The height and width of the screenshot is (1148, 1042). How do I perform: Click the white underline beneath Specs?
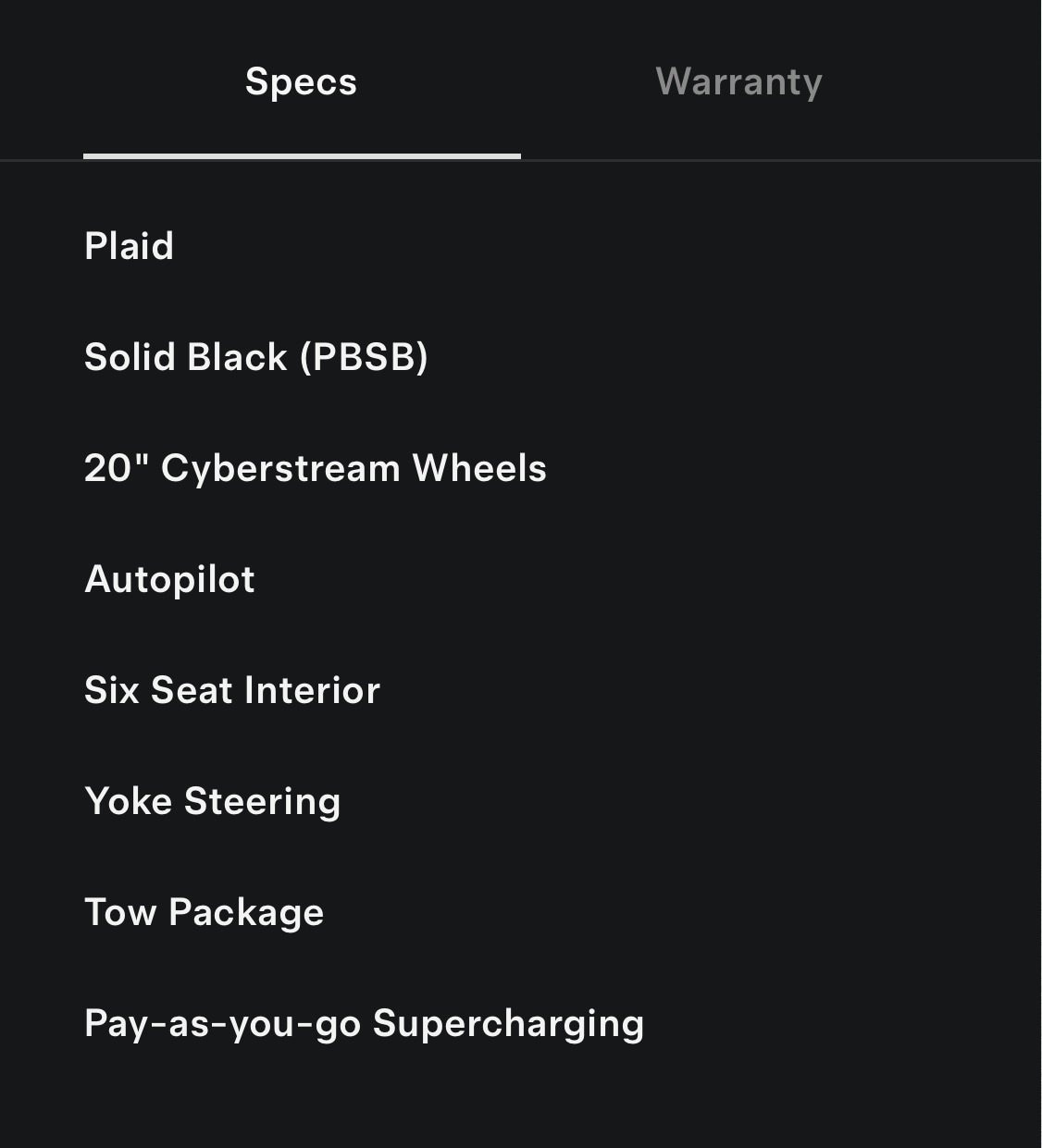302,156
